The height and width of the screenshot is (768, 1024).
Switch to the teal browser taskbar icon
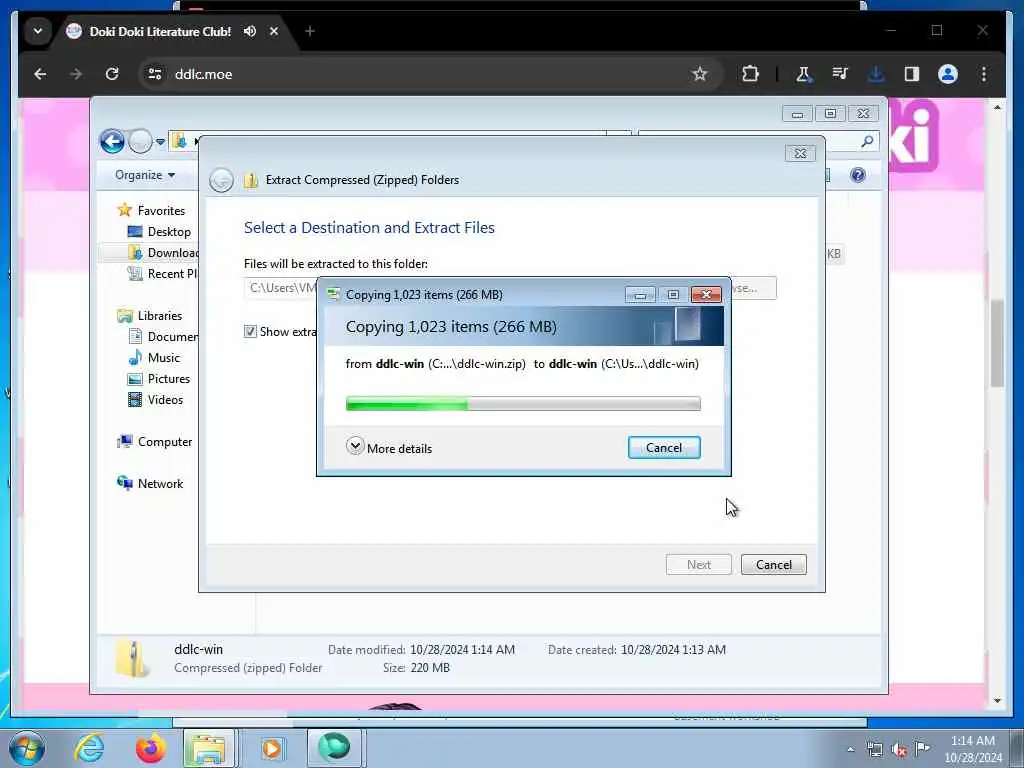(x=334, y=748)
